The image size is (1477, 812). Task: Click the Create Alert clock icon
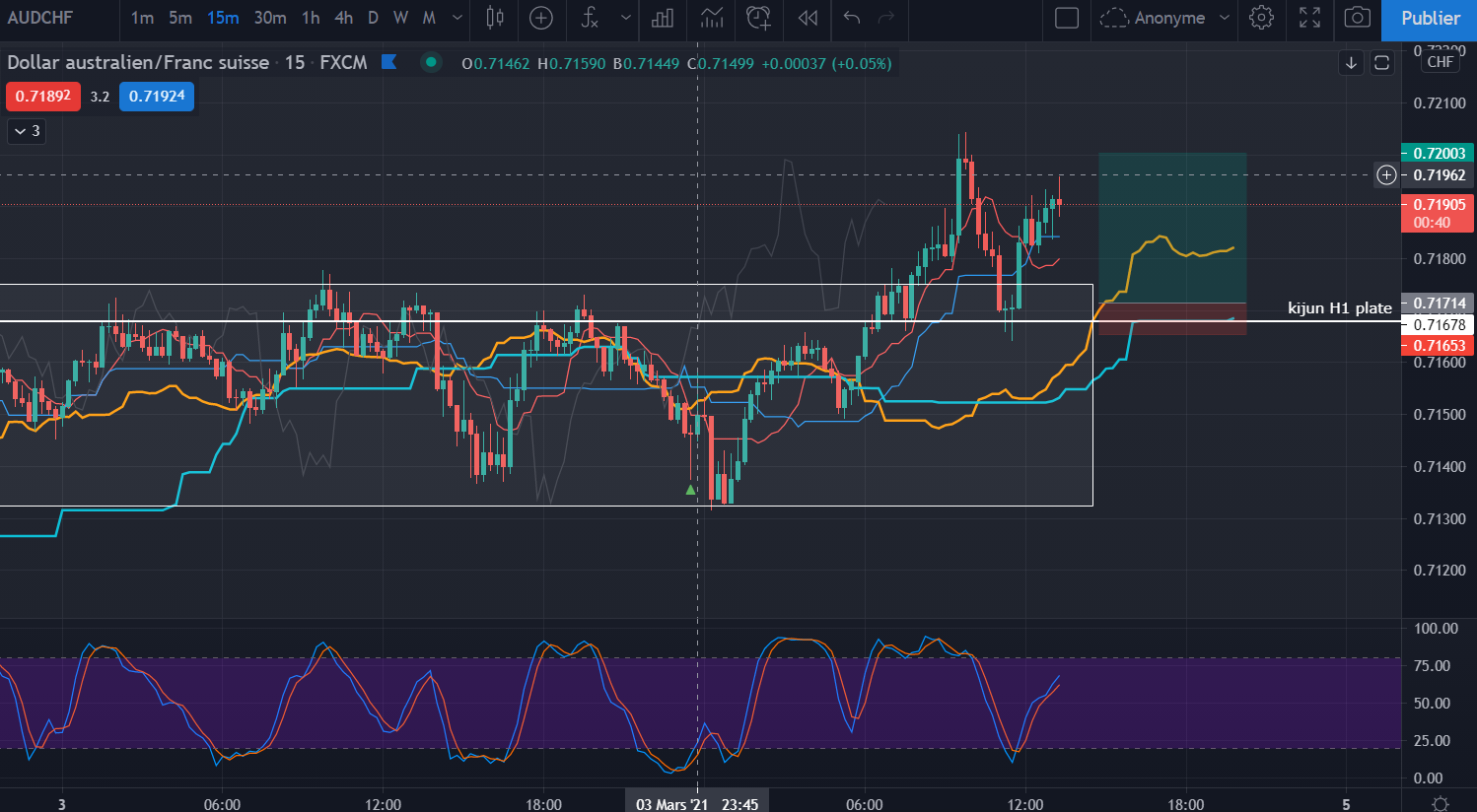[757, 18]
